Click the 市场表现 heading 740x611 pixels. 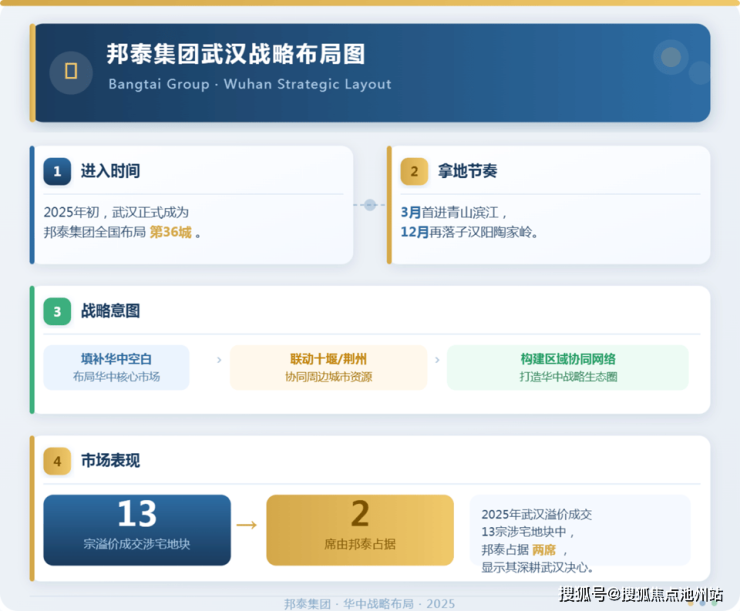(110, 460)
